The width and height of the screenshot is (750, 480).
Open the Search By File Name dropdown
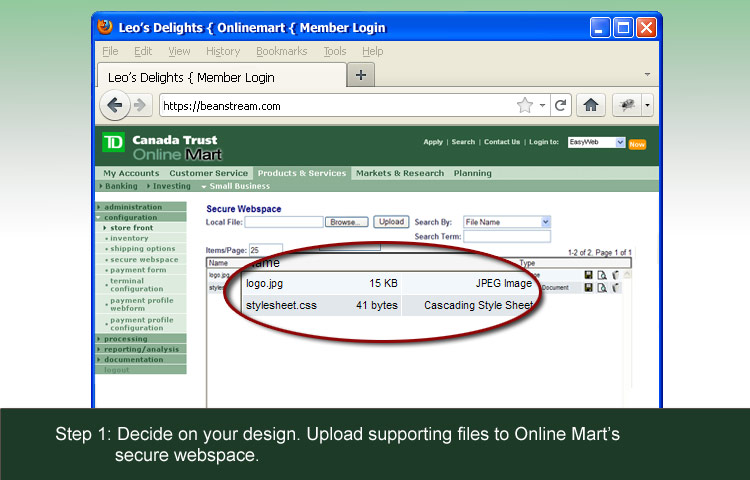tap(546, 222)
